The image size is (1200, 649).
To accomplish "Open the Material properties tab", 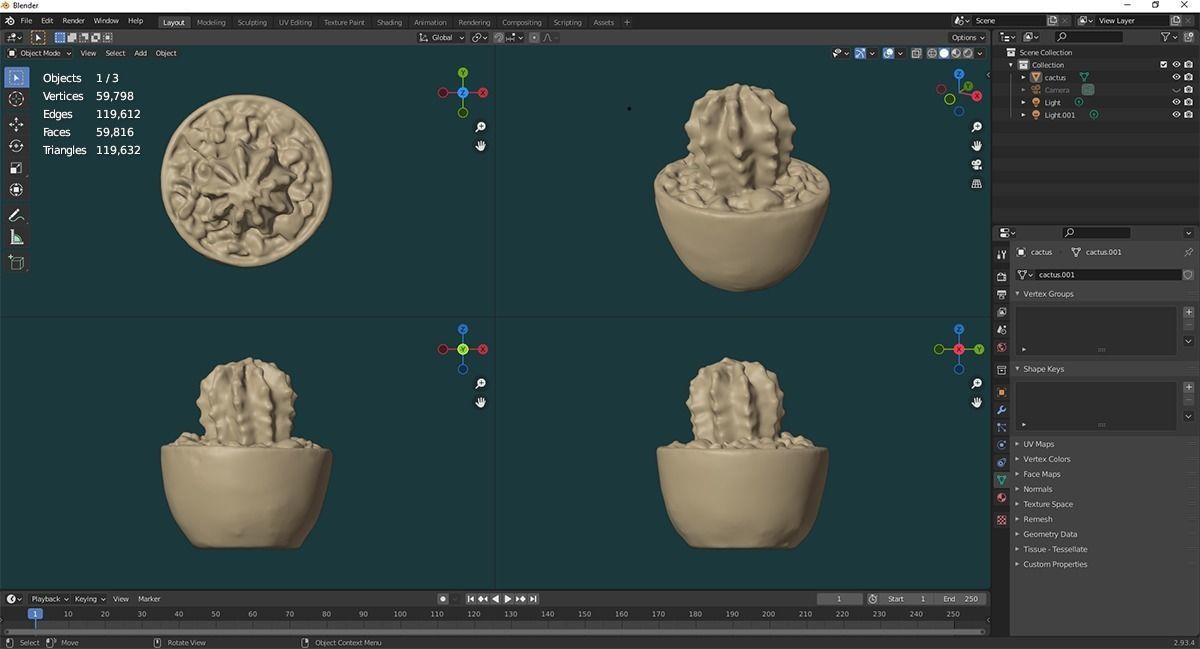I will pyautogui.click(x=1001, y=497).
